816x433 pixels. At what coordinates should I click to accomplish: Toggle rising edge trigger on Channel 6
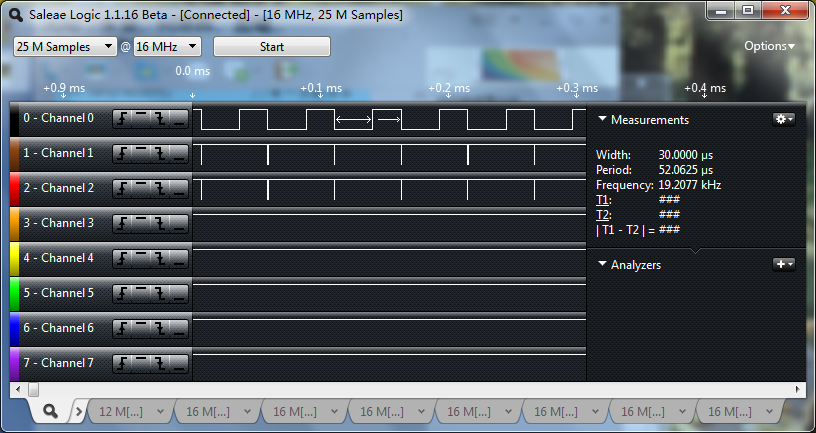[122, 329]
